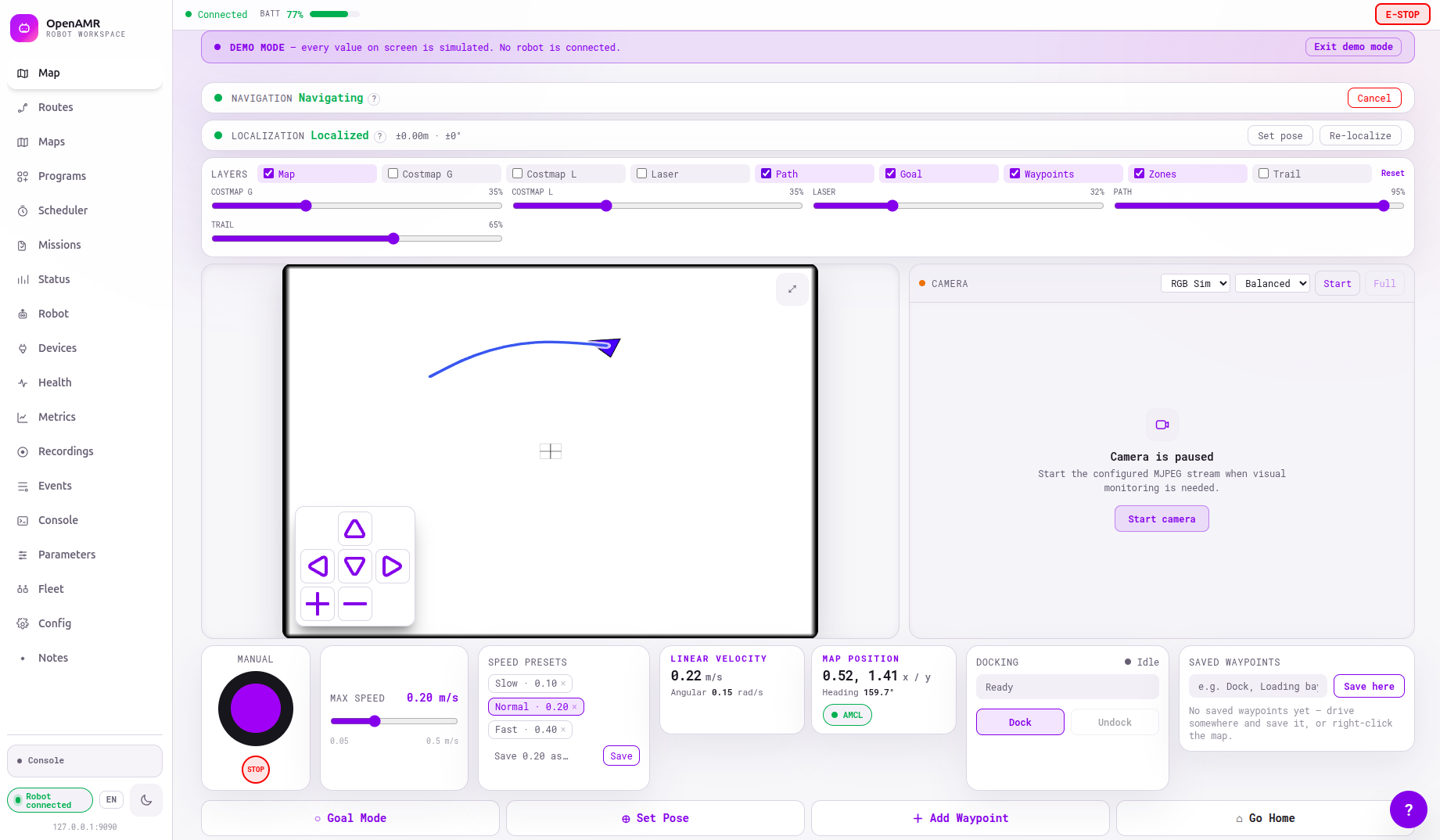Open the help question mark bubble
The image size is (1440, 840).
pos(1409,809)
